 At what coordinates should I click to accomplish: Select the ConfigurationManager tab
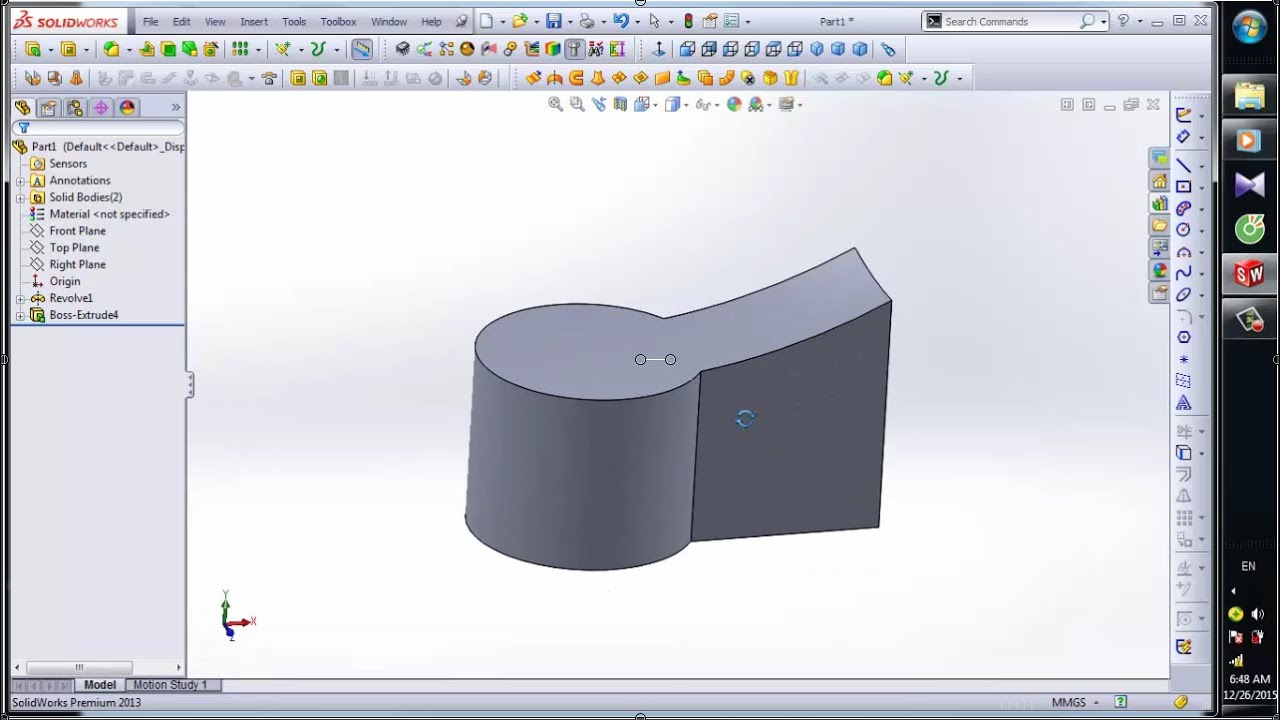[75, 108]
